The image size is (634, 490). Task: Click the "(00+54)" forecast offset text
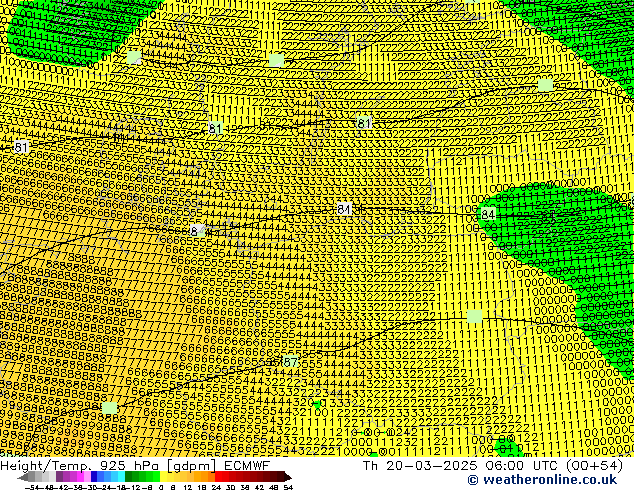coord(595,466)
